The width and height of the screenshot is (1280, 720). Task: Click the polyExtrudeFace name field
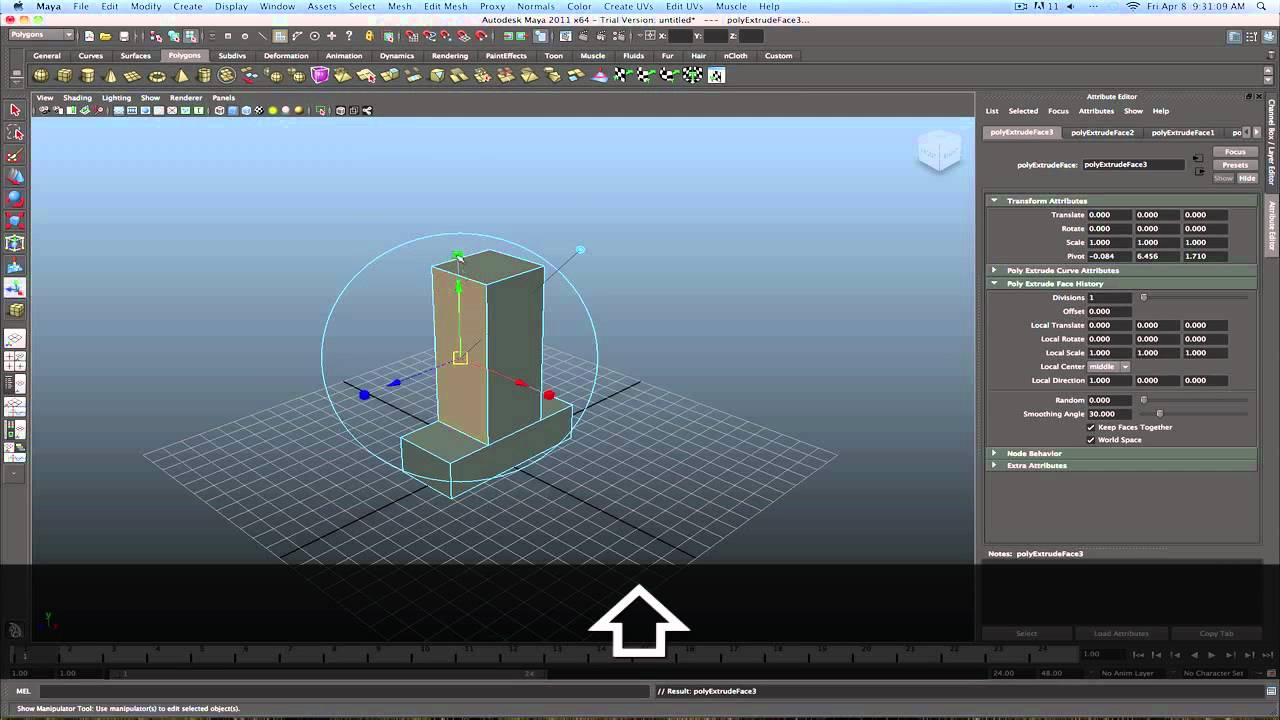[1133, 164]
